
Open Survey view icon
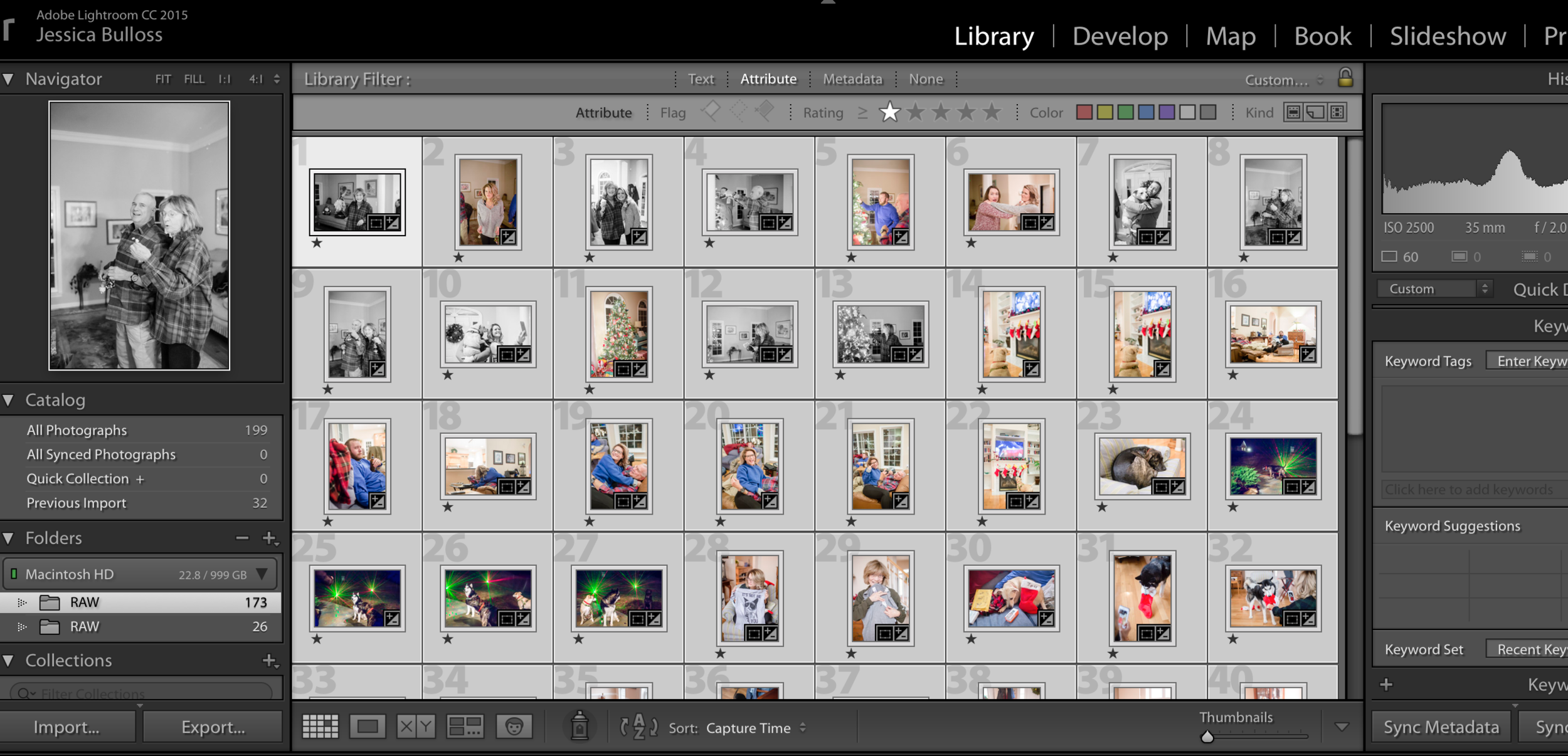coord(465,727)
